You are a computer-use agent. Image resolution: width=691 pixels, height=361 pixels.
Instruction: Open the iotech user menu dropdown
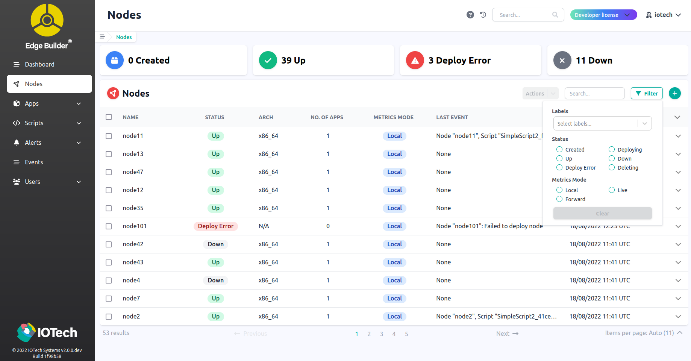pyautogui.click(x=663, y=15)
